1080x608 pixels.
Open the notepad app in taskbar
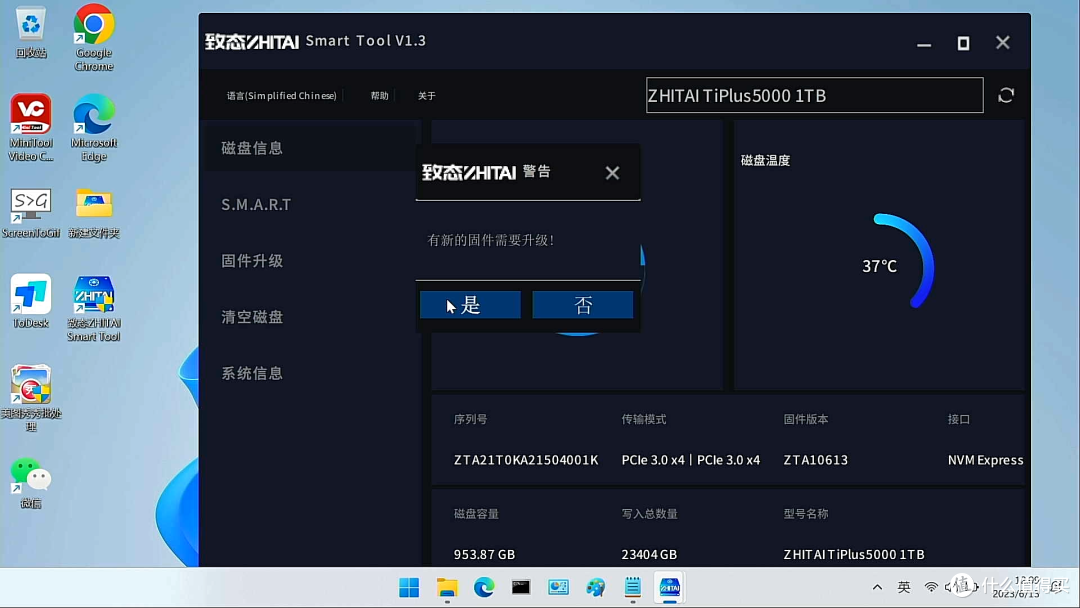coord(632,587)
